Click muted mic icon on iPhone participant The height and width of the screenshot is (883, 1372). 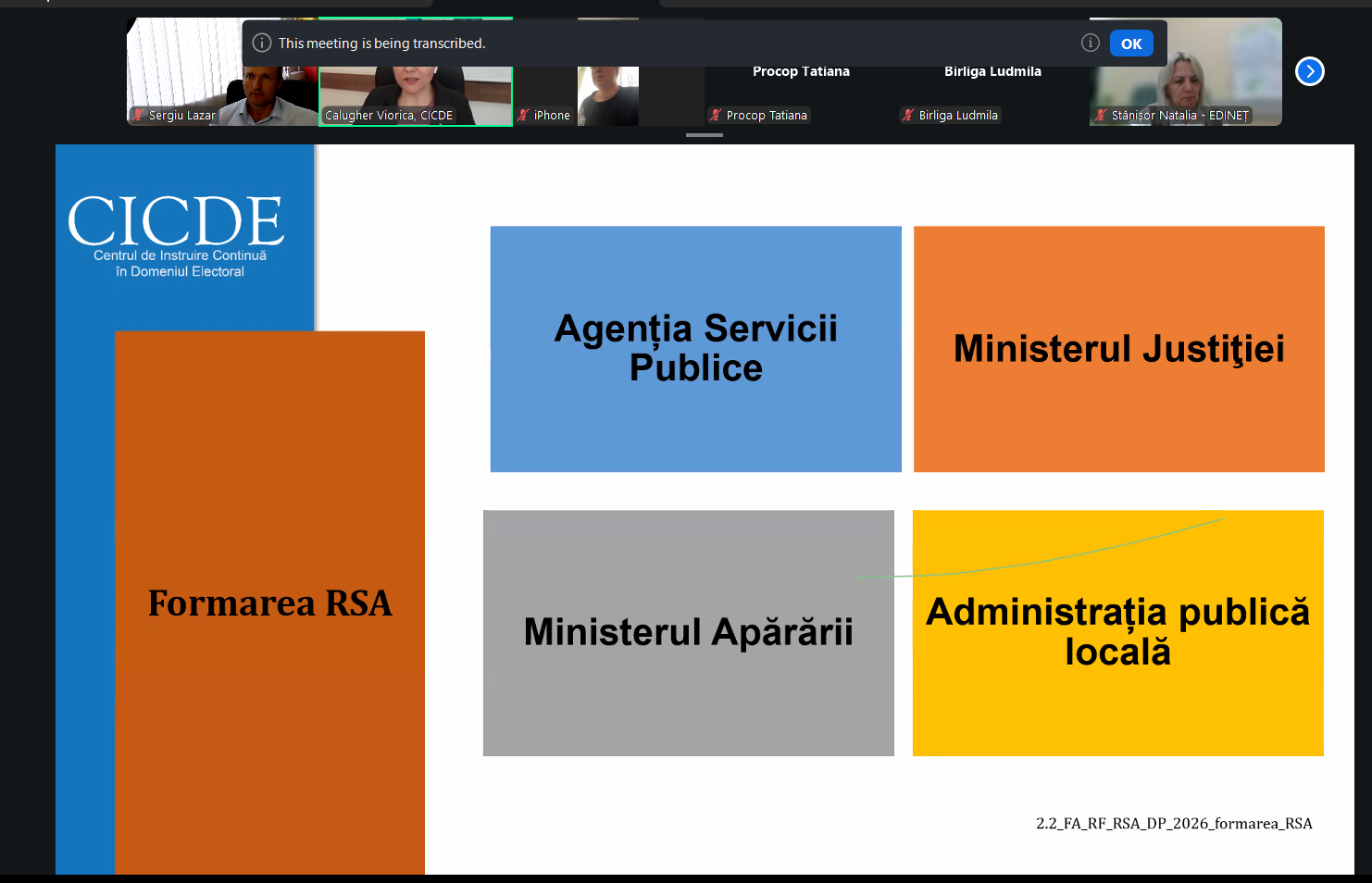524,115
